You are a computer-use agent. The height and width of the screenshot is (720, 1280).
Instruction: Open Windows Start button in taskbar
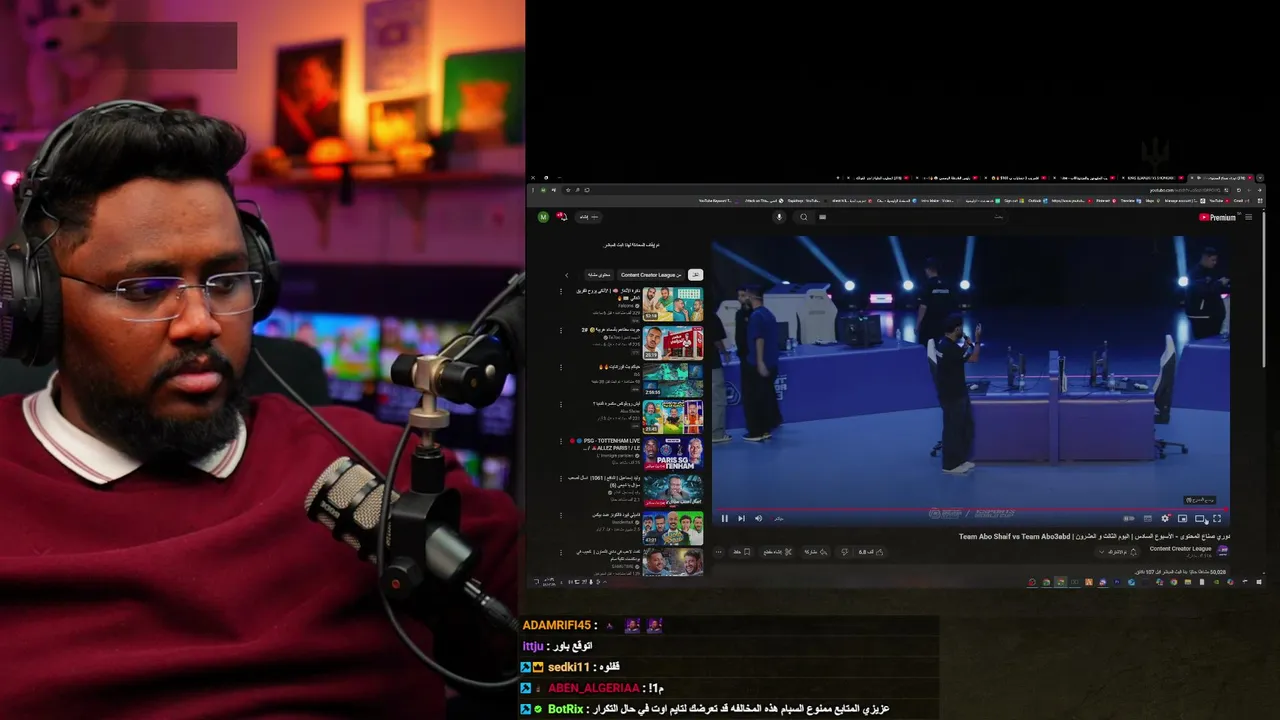point(1259,581)
